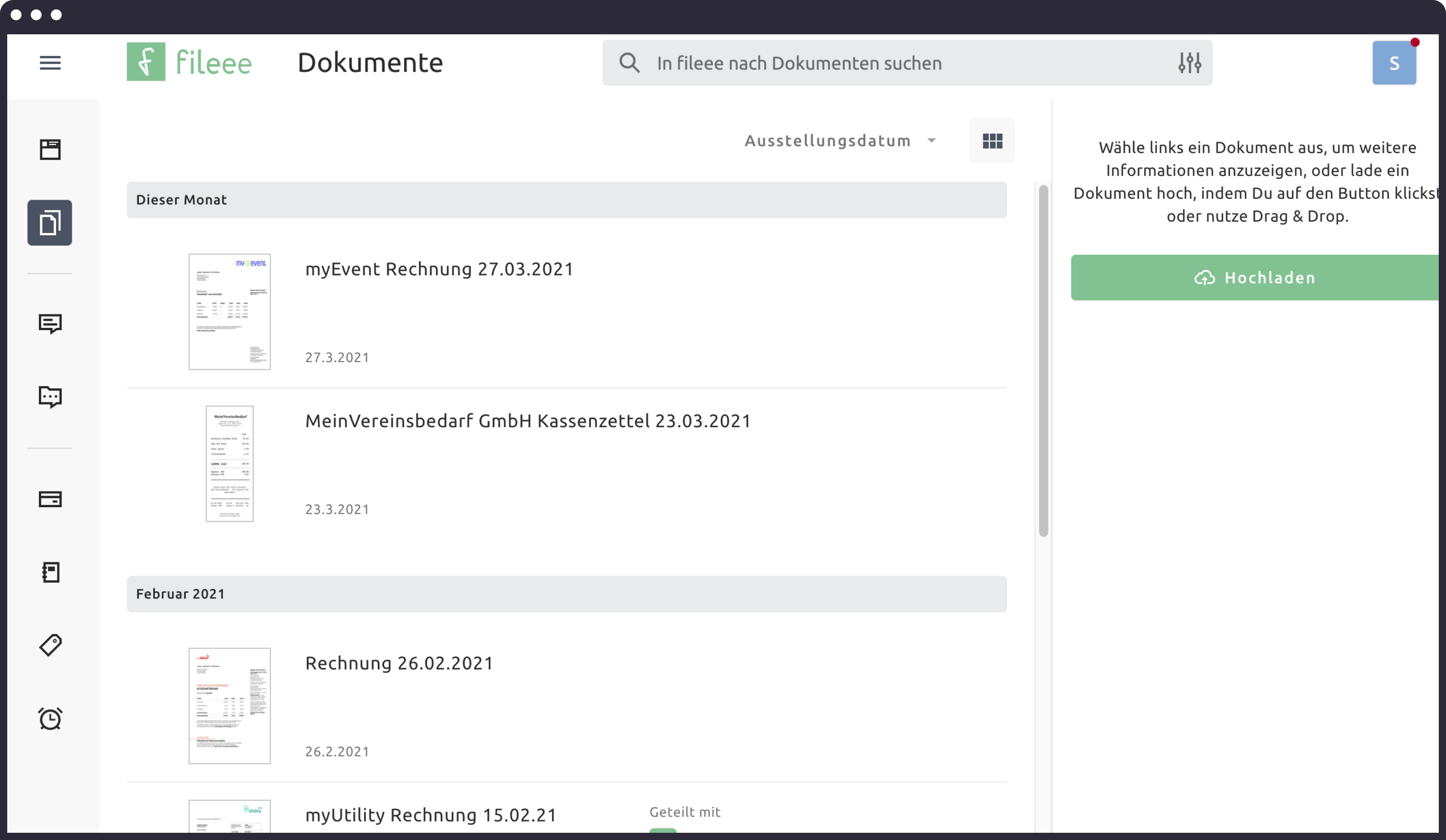Open the user avatar S menu
1446x840 pixels.
(1394, 63)
